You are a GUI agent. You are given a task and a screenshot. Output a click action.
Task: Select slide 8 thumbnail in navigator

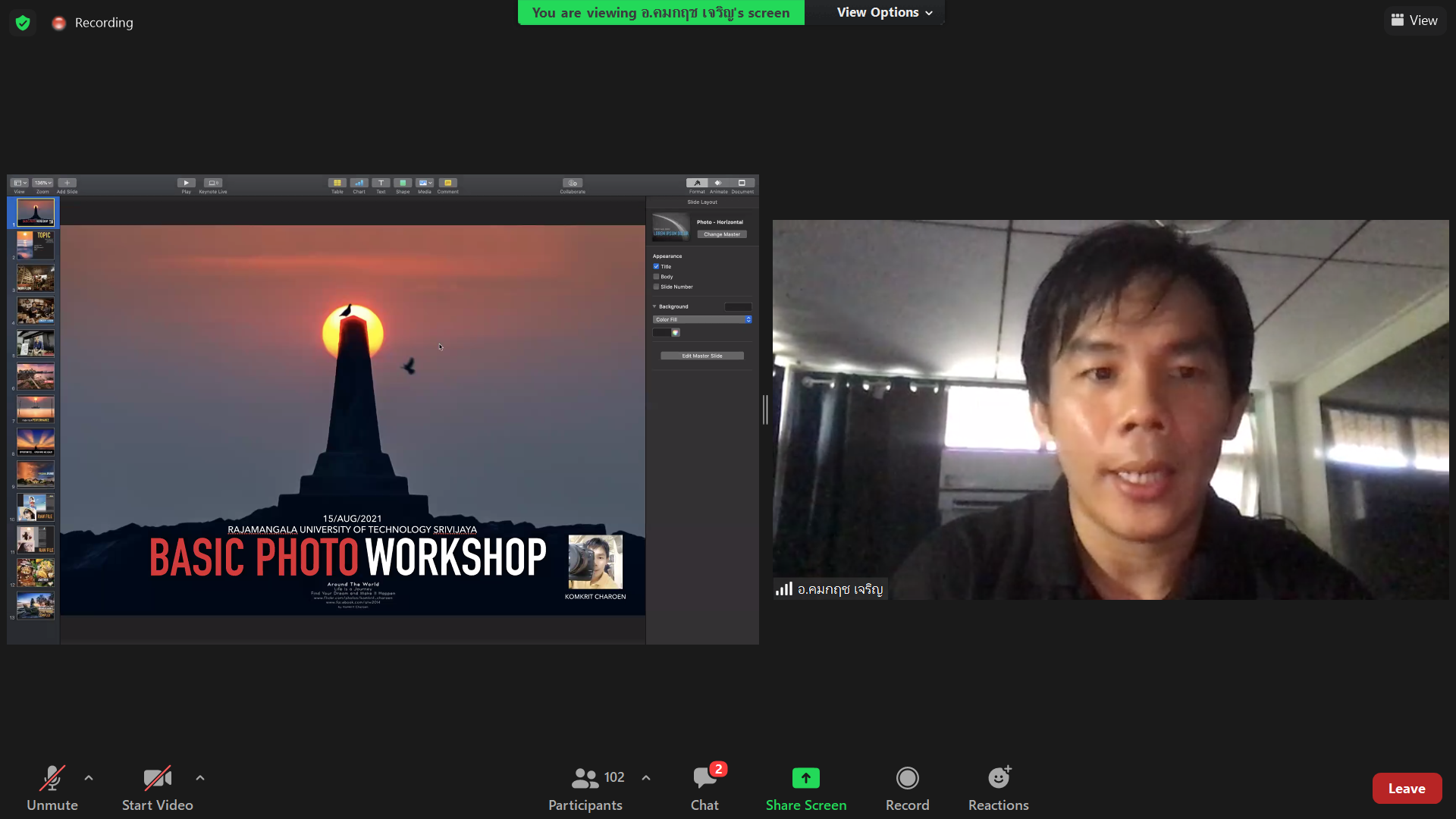coord(36,441)
